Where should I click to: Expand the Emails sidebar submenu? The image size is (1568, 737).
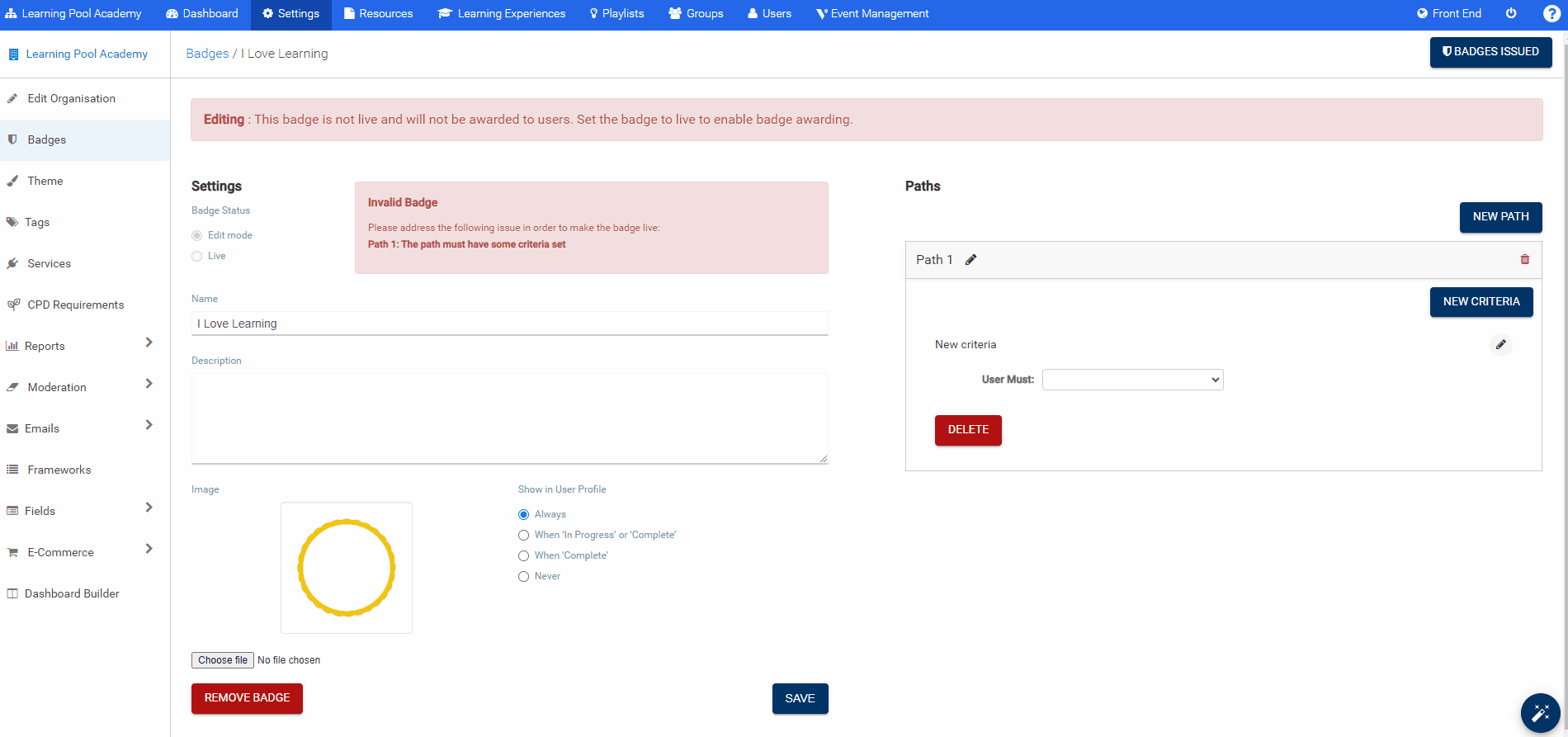[149, 425]
